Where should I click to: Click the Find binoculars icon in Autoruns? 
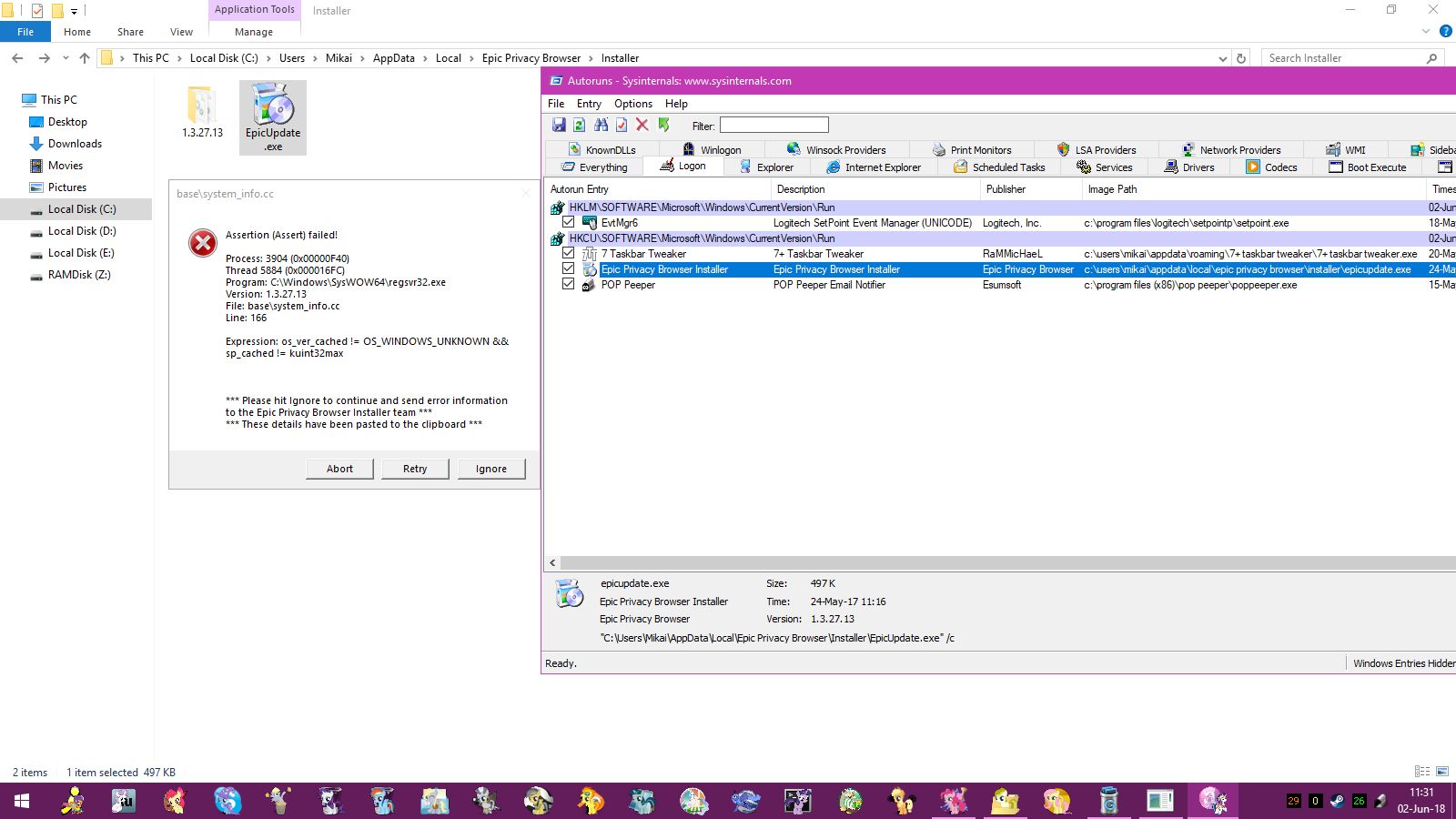601,125
